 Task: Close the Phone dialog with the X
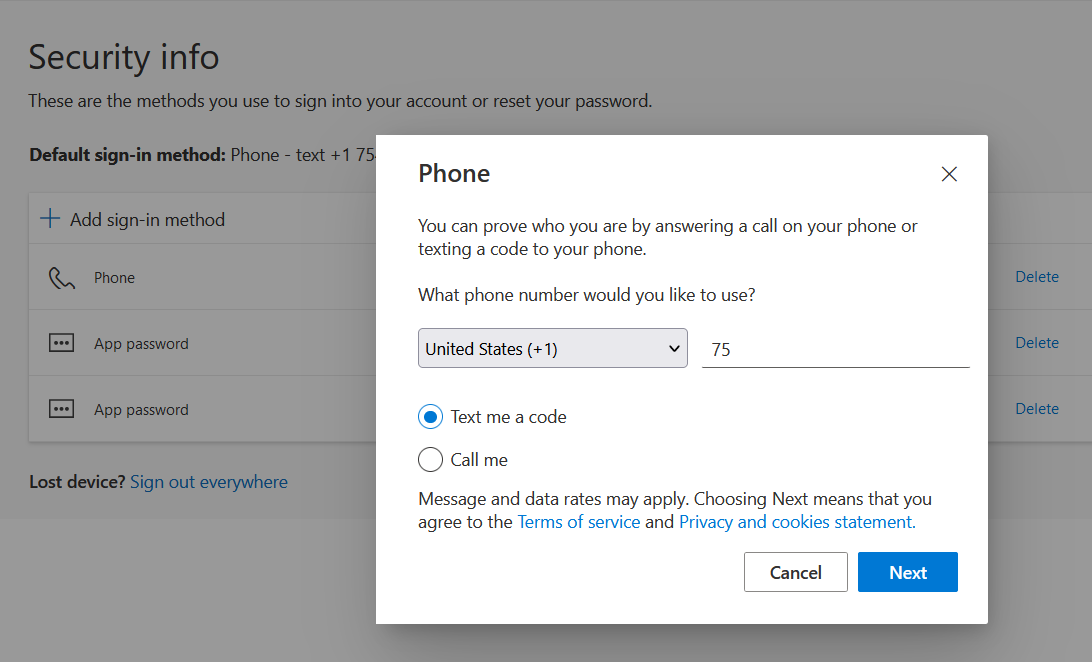coord(948,173)
